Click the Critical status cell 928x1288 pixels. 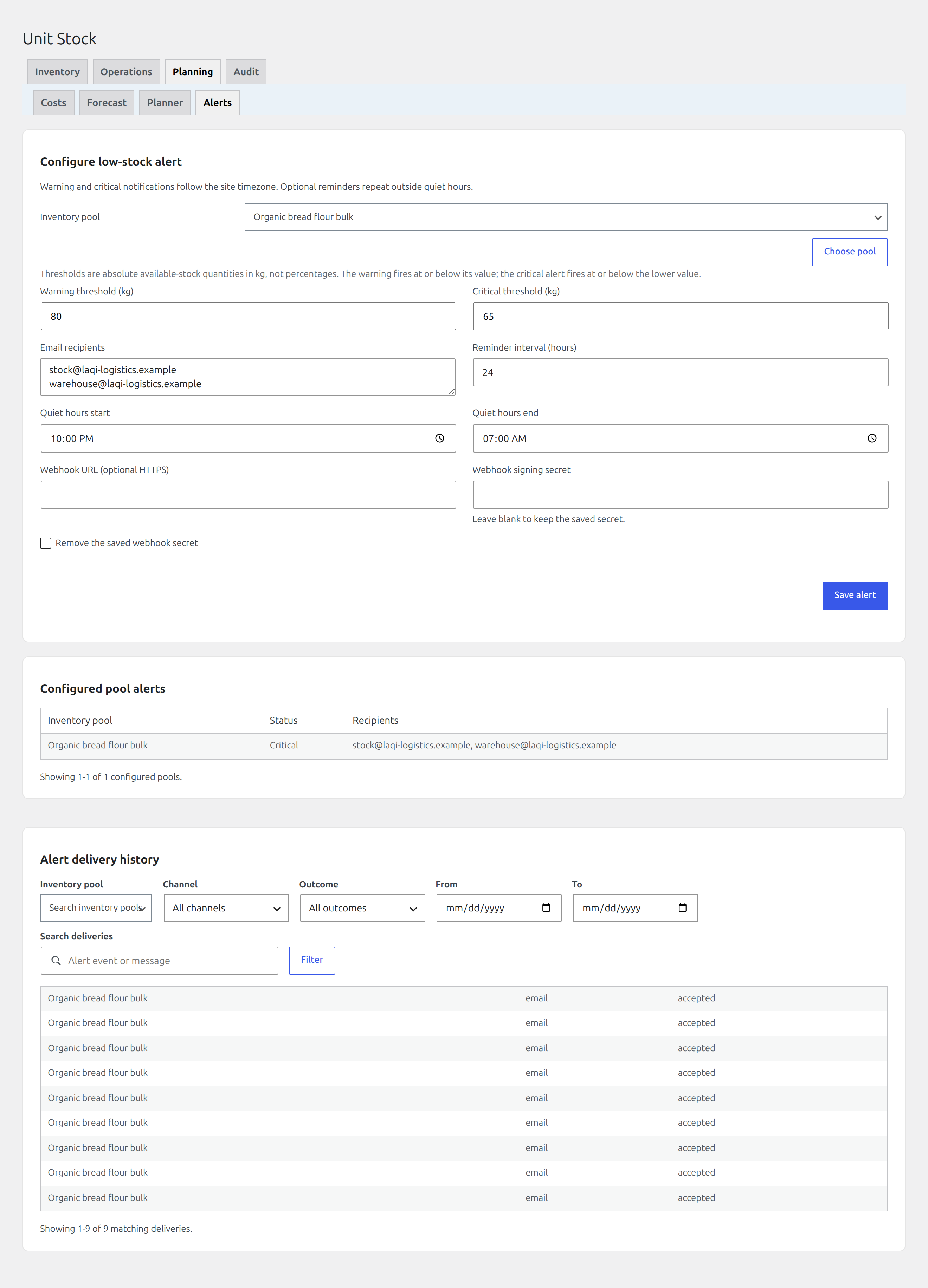coord(284,745)
